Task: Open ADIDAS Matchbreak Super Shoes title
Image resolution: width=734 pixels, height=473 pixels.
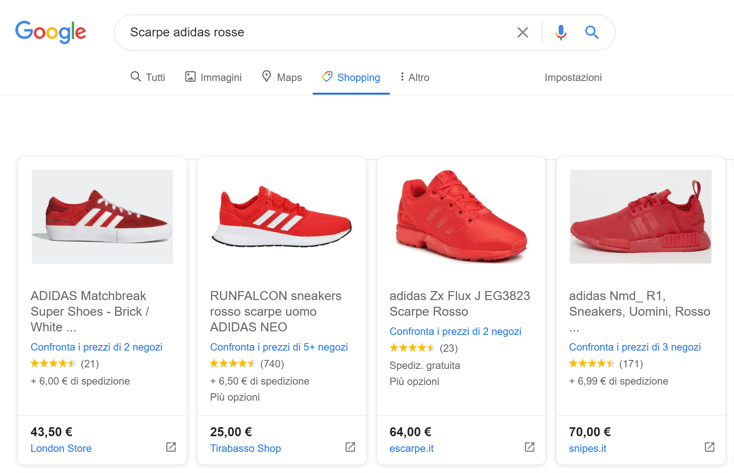Action: [x=90, y=311]
